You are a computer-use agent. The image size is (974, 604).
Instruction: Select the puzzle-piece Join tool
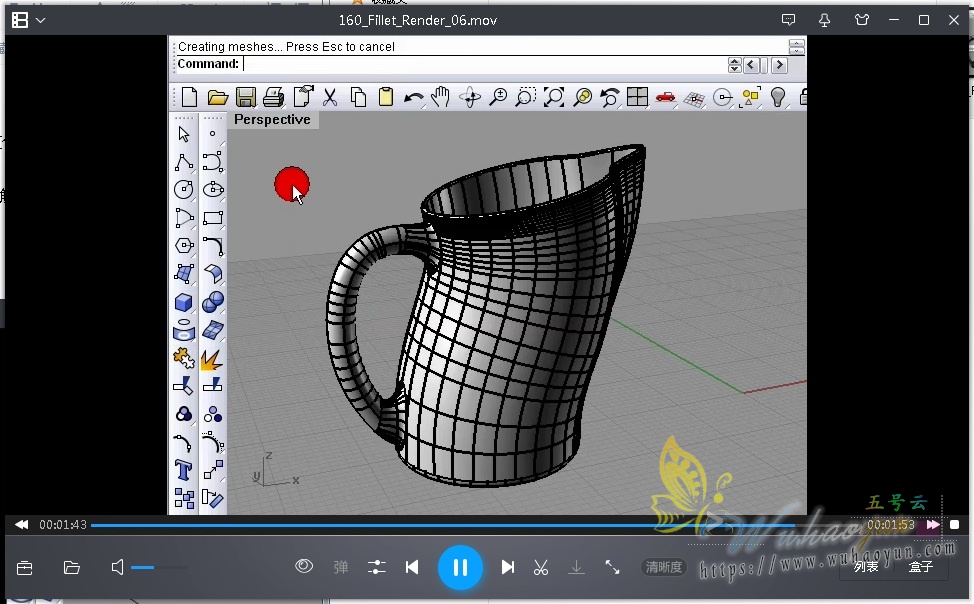184,359
